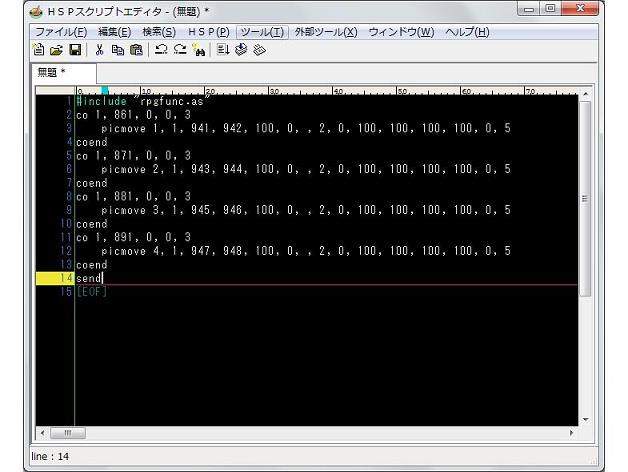Click the New file toolbar icon
This screenshot has width=628, height=472.
38,50
